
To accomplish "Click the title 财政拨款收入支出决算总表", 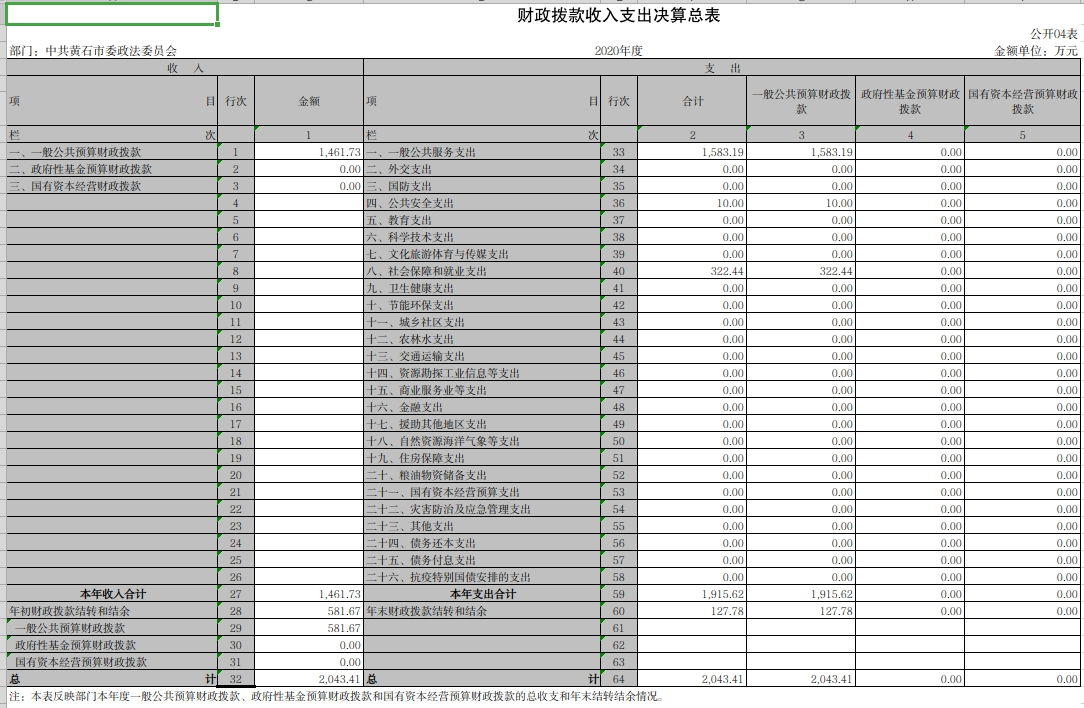I will [618, 15].
